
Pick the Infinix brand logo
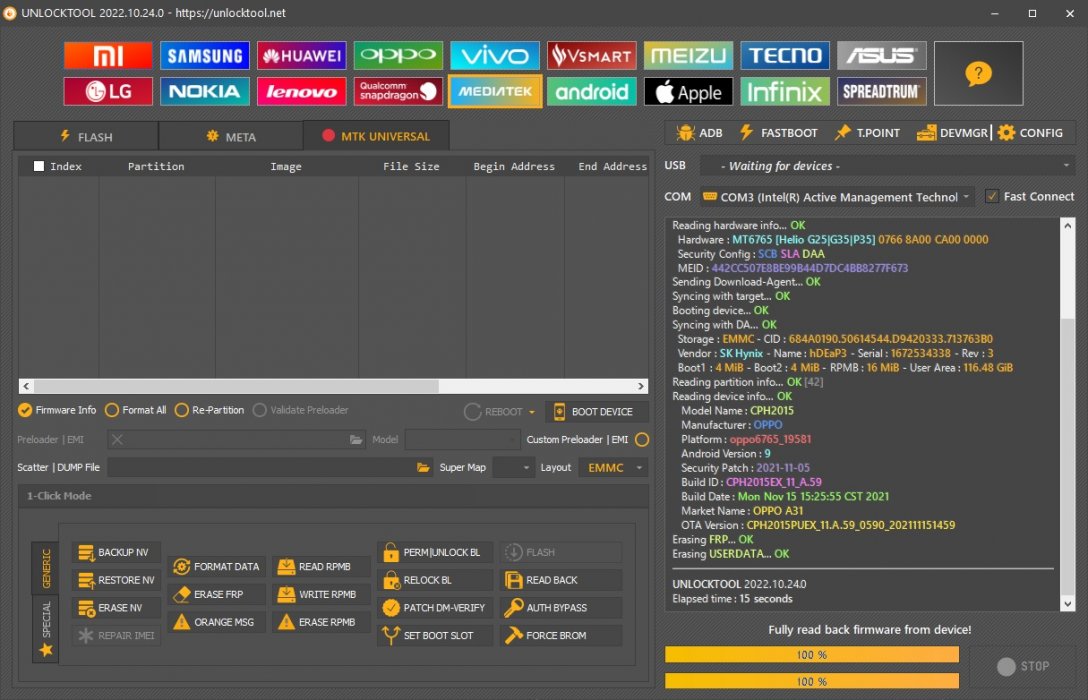785,92
